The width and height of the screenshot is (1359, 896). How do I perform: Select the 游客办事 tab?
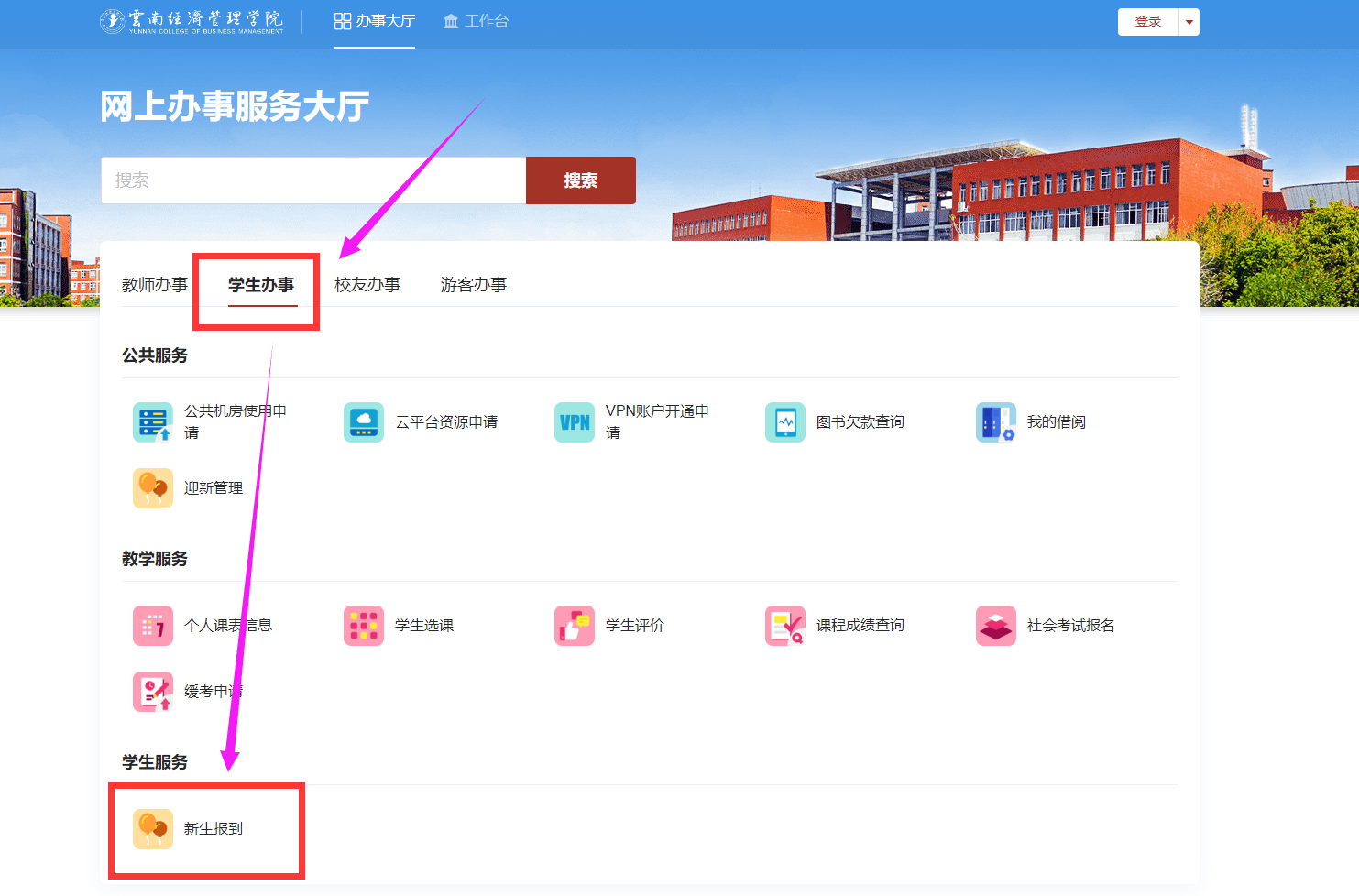[x=474, y=285]
